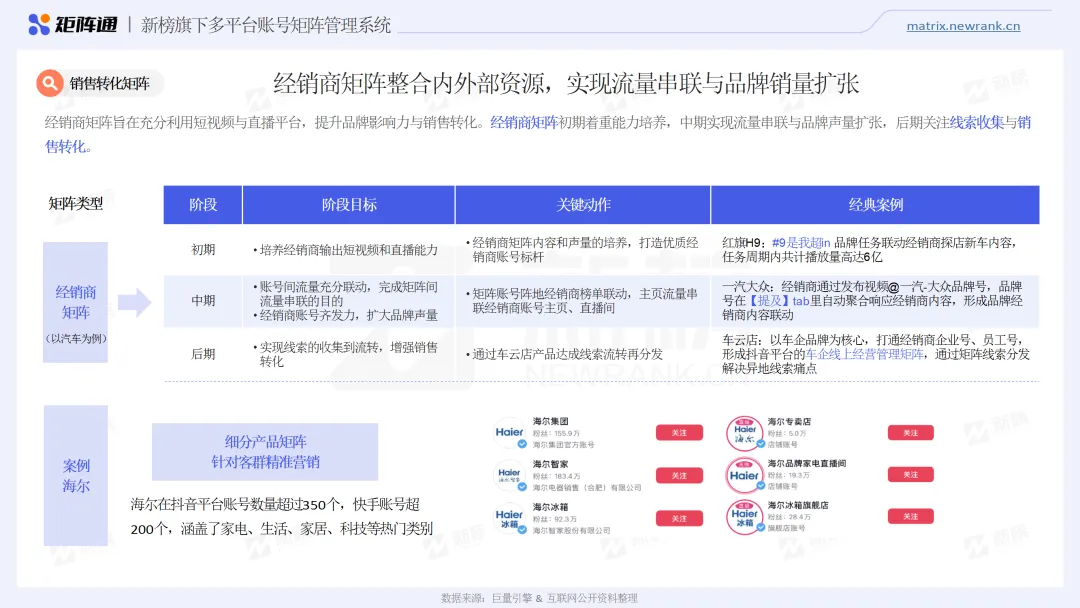Click the arrow icon beside 经销商矩阵
This screenshot has height=608, width=1080.
click(x=134, y=302)
